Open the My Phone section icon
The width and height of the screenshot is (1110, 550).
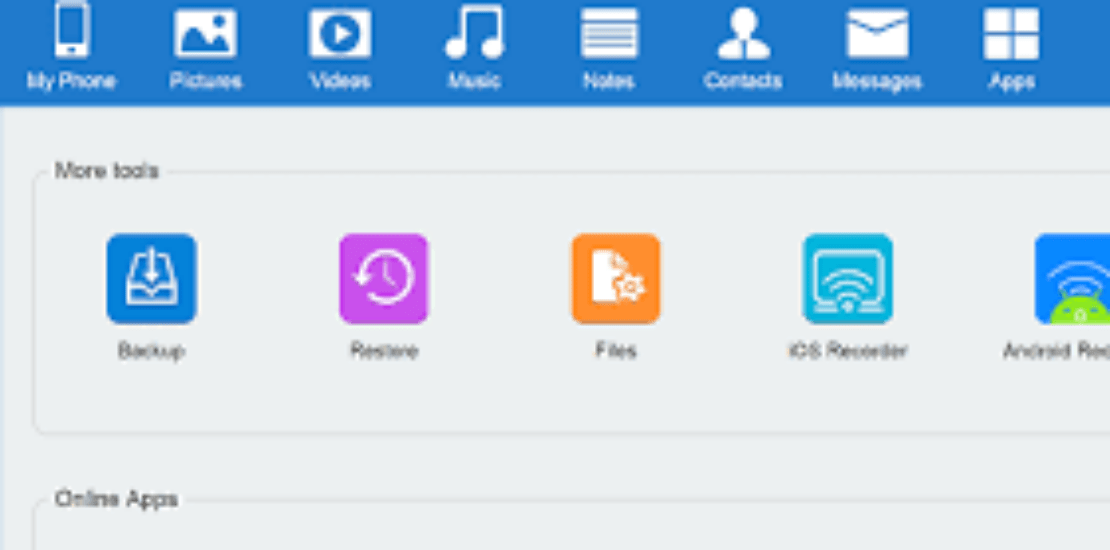tap(71, 30)
